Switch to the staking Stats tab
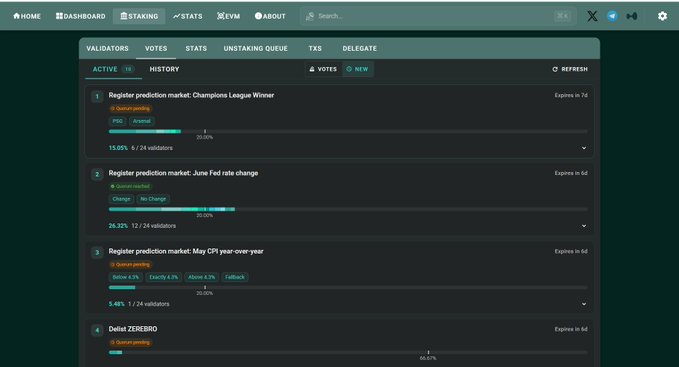Screen dimensions: 679x367 [x=196, y=48]
